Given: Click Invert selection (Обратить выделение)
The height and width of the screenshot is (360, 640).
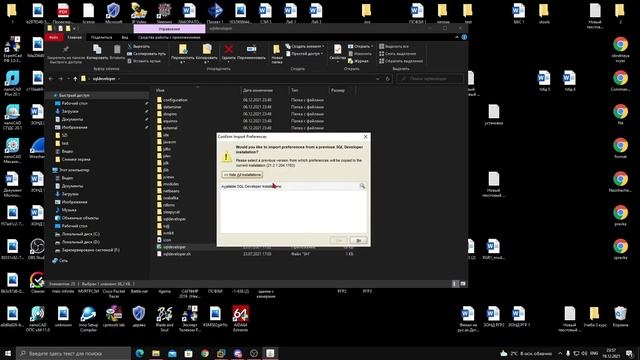Looking at the screenshot, I should (x=401, y=61).
